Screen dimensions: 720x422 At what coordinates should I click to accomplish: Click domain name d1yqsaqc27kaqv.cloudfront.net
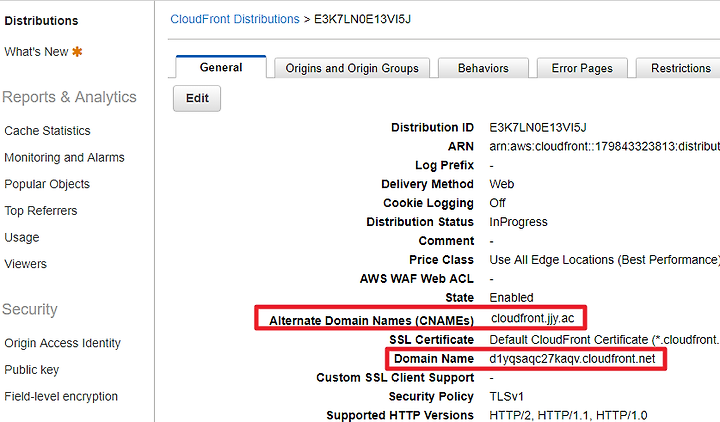point(572,359)
